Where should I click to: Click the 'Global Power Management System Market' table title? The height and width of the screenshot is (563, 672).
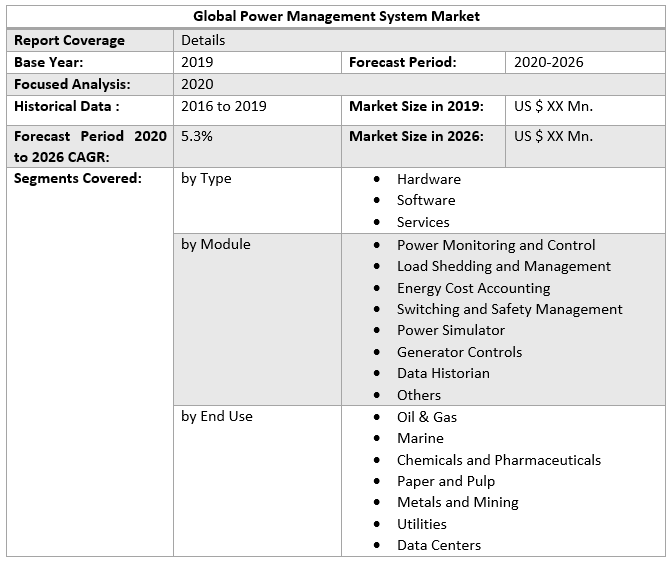pyautogui.click(x=336, y=16)
